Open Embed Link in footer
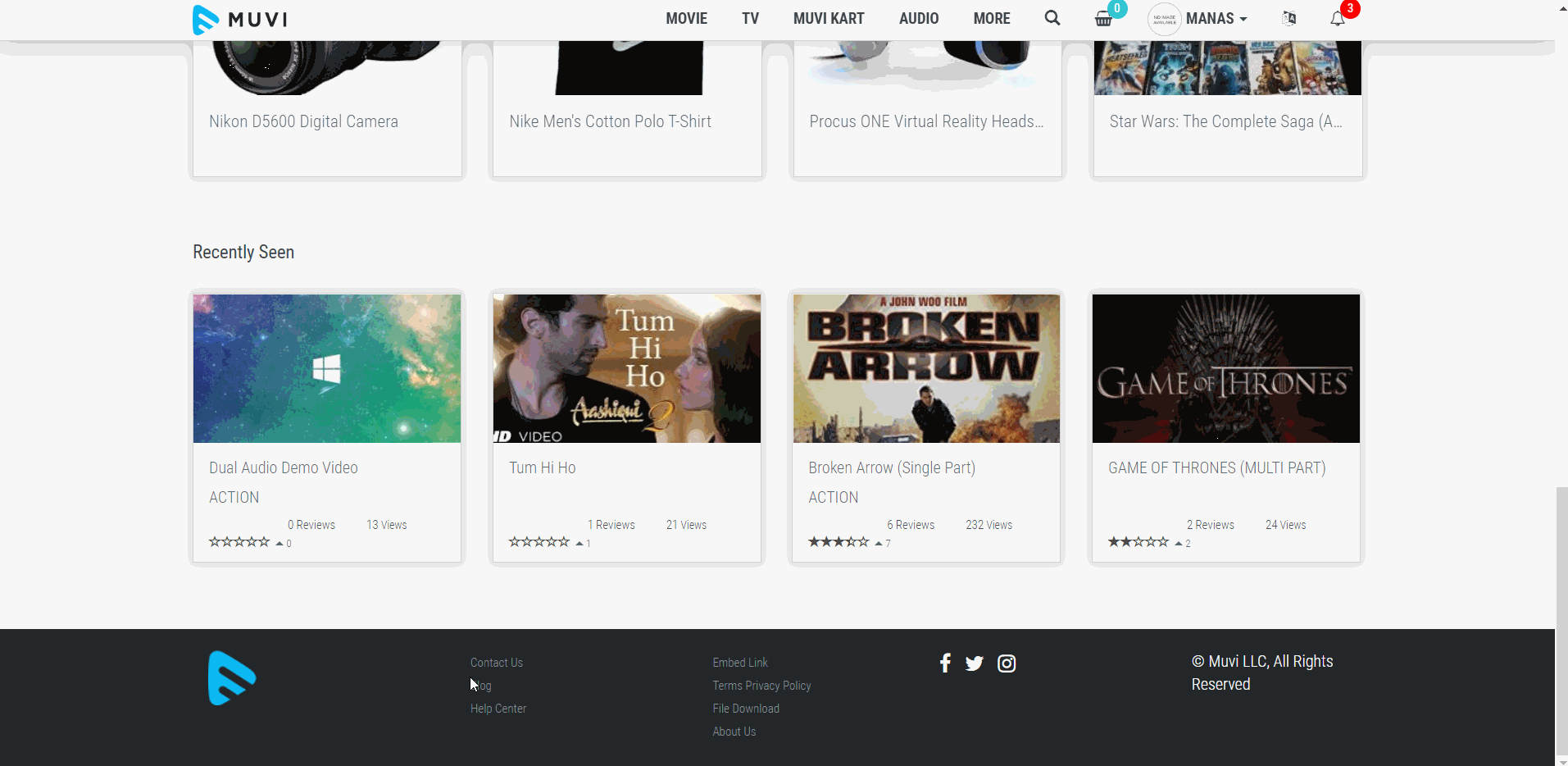 [x=740, y=663]
